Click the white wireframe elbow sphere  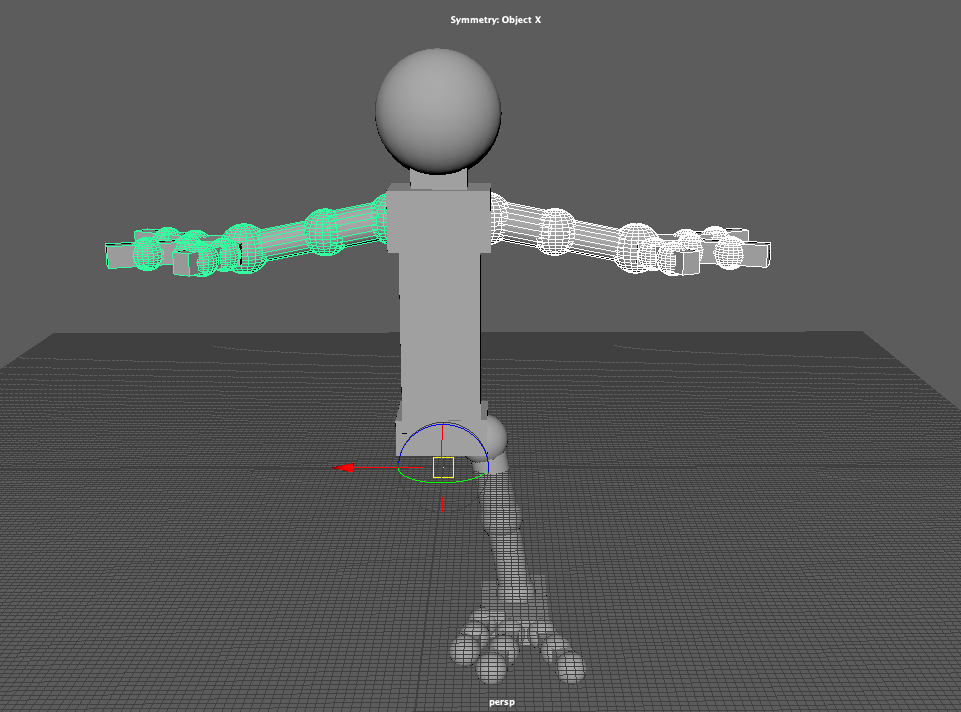point(555,232)
